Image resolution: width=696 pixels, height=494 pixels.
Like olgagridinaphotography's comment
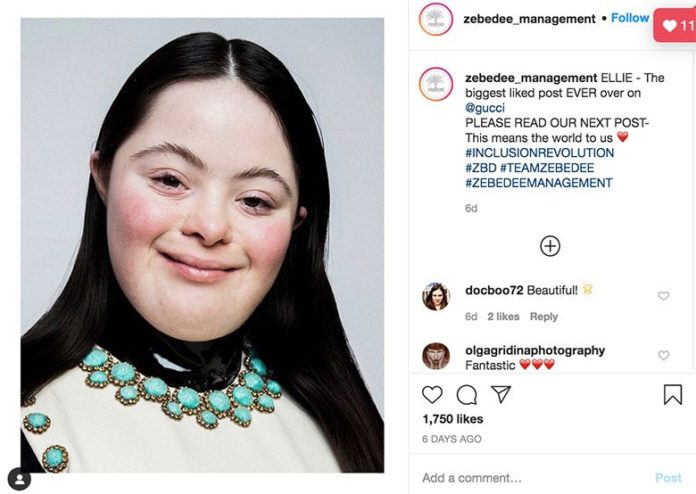(664, 355)
